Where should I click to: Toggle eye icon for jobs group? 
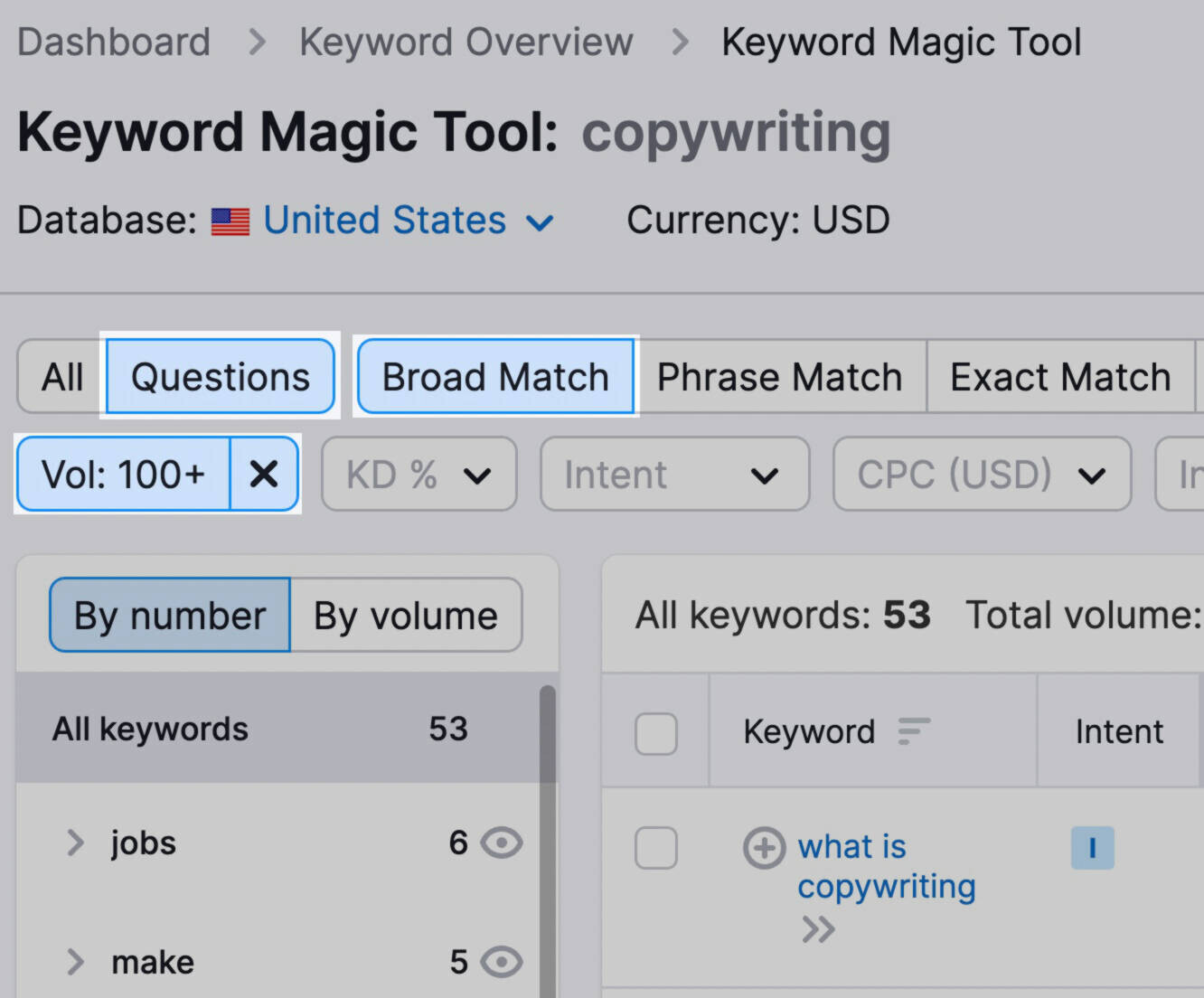[502, 843]
